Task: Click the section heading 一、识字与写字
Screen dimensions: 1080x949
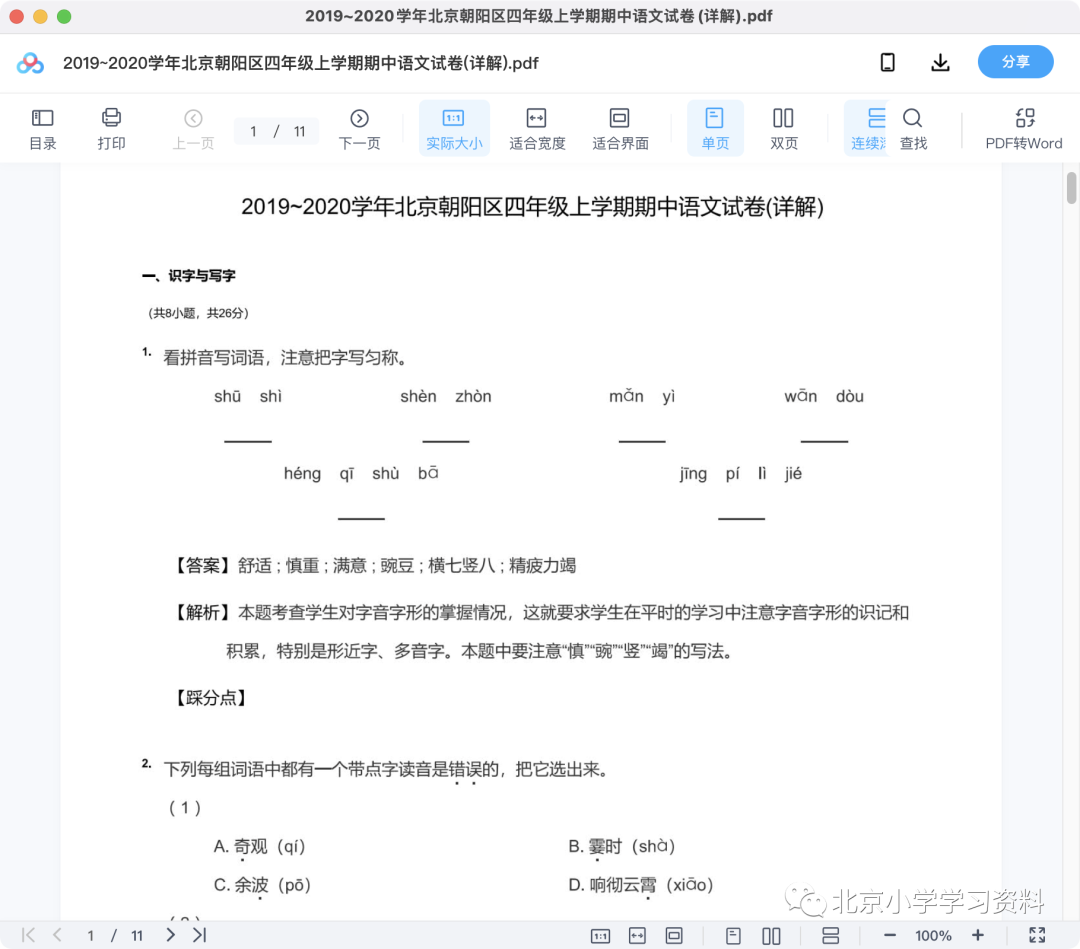Action: click(189, 276)
